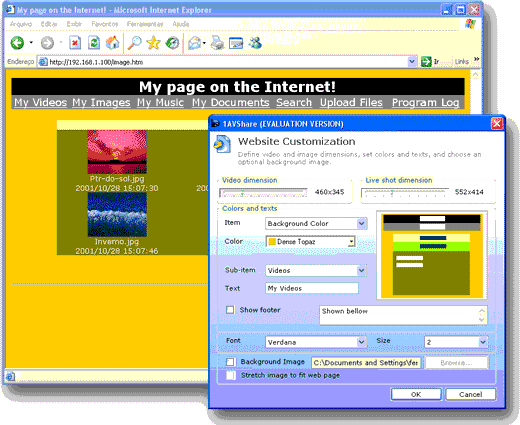The width and height of the screenshot is (520, 425).
Task: Click the Print icon in browser toolbar
Action: (217, 43)
